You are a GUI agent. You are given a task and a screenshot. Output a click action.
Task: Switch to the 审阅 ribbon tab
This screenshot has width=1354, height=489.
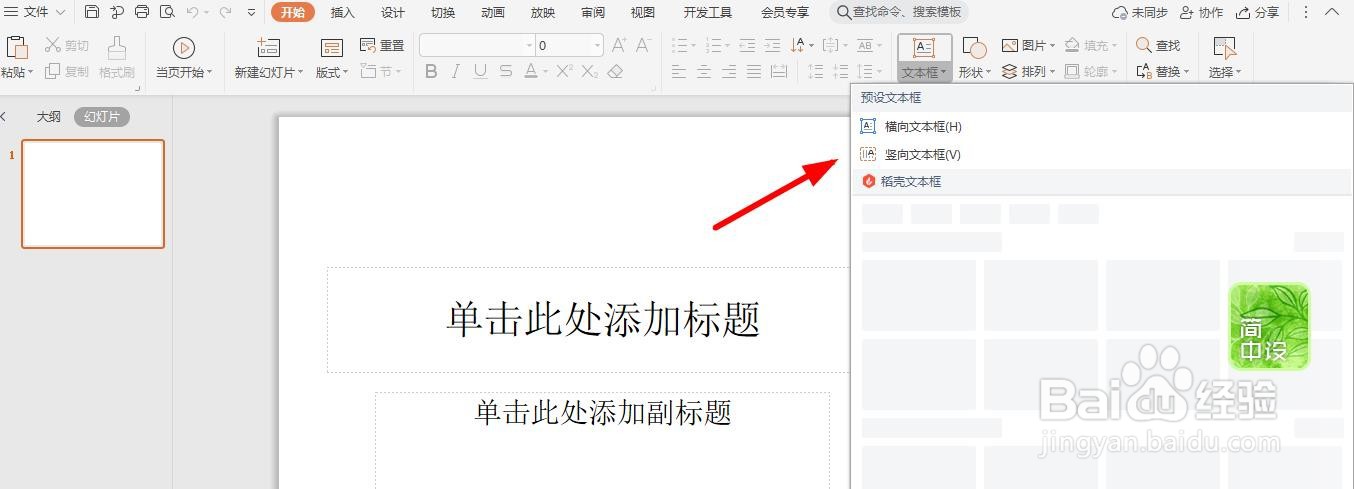point(593,12)
